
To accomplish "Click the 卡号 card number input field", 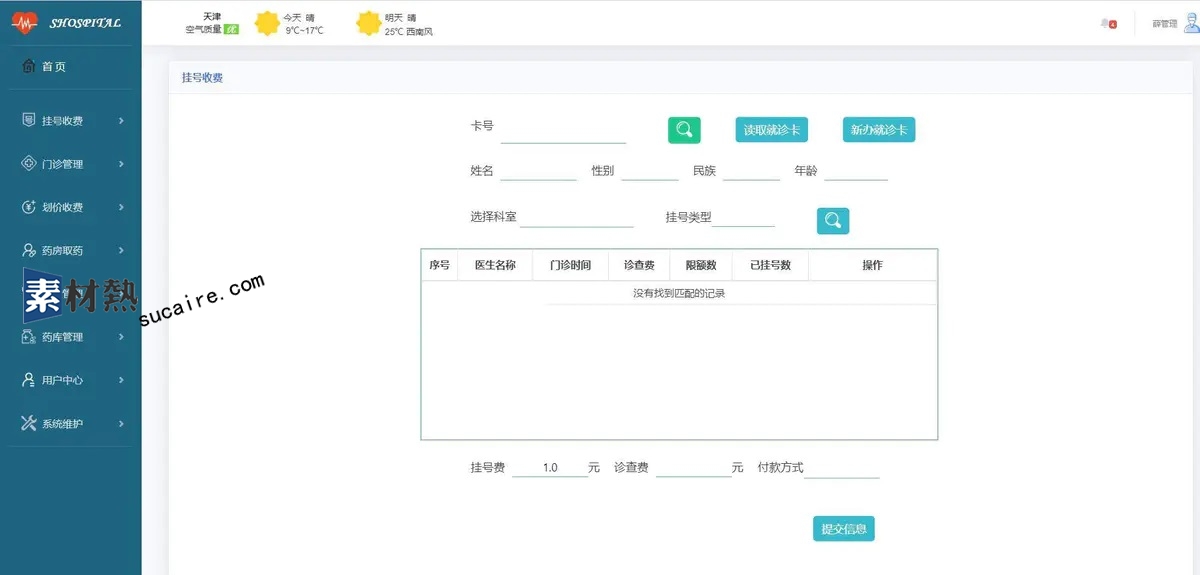I will coord(563,132).
